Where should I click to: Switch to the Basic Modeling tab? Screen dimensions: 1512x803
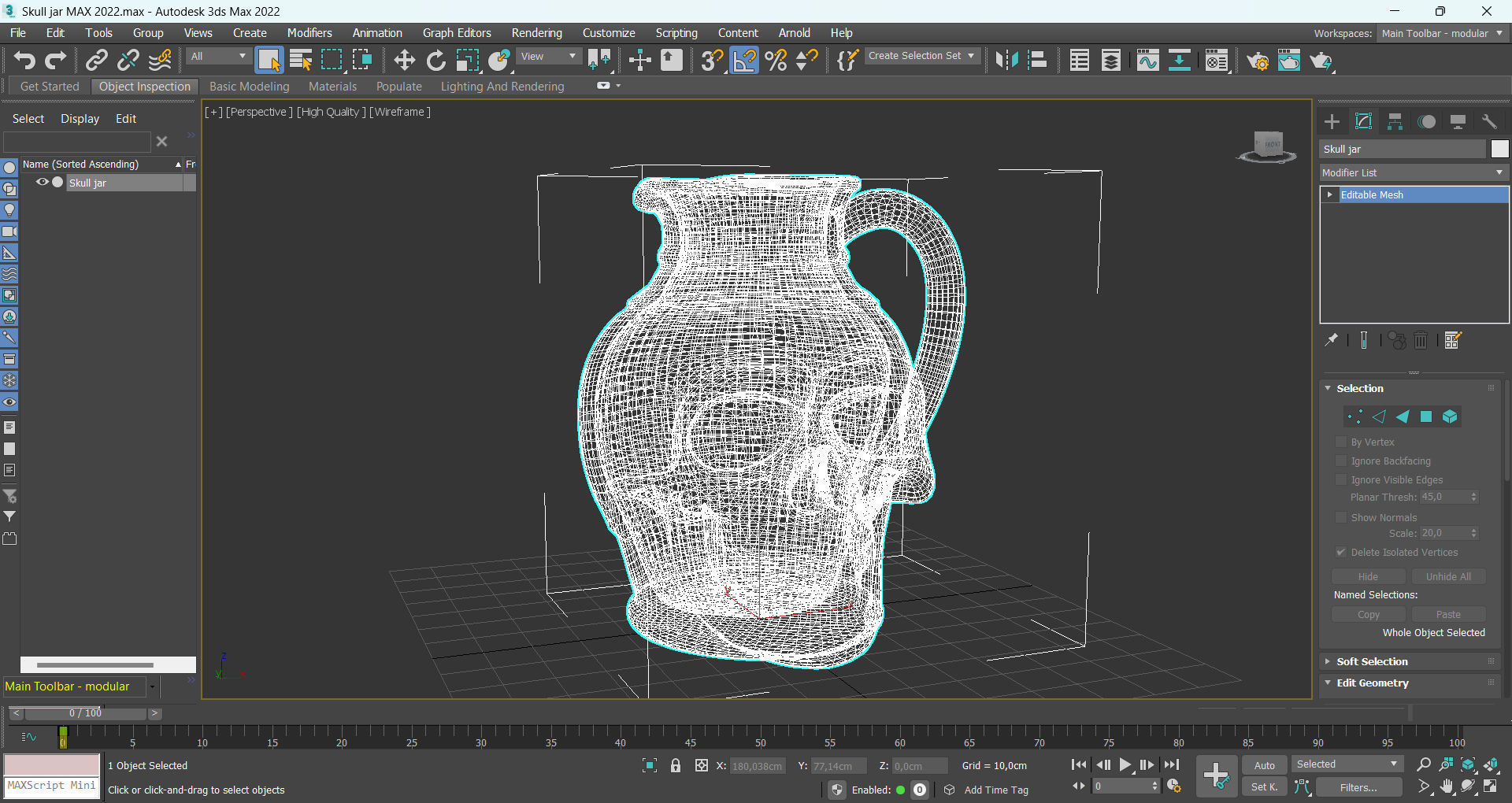click(x=249, y=87)
